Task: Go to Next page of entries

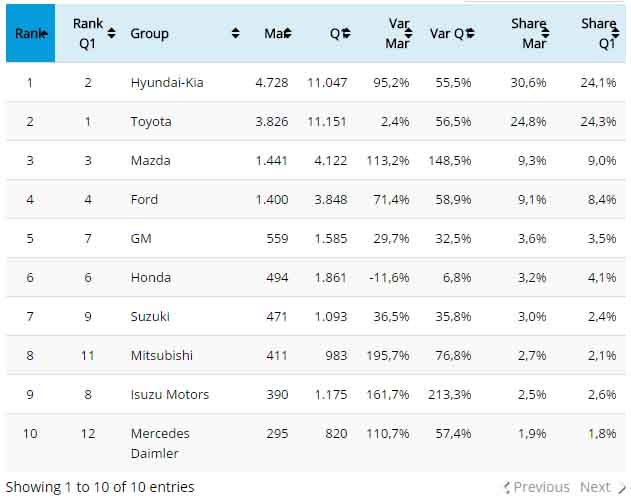Action: click(x=602, y=487)
